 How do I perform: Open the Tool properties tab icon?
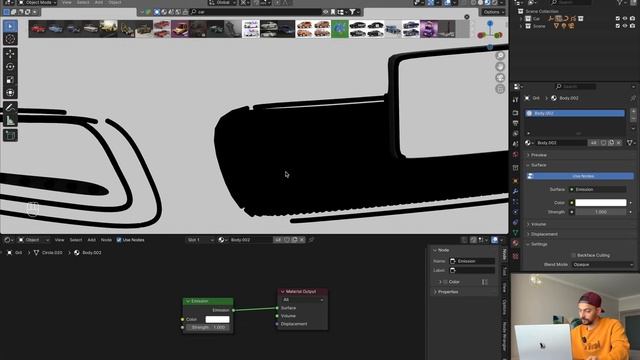coord(516,99)
